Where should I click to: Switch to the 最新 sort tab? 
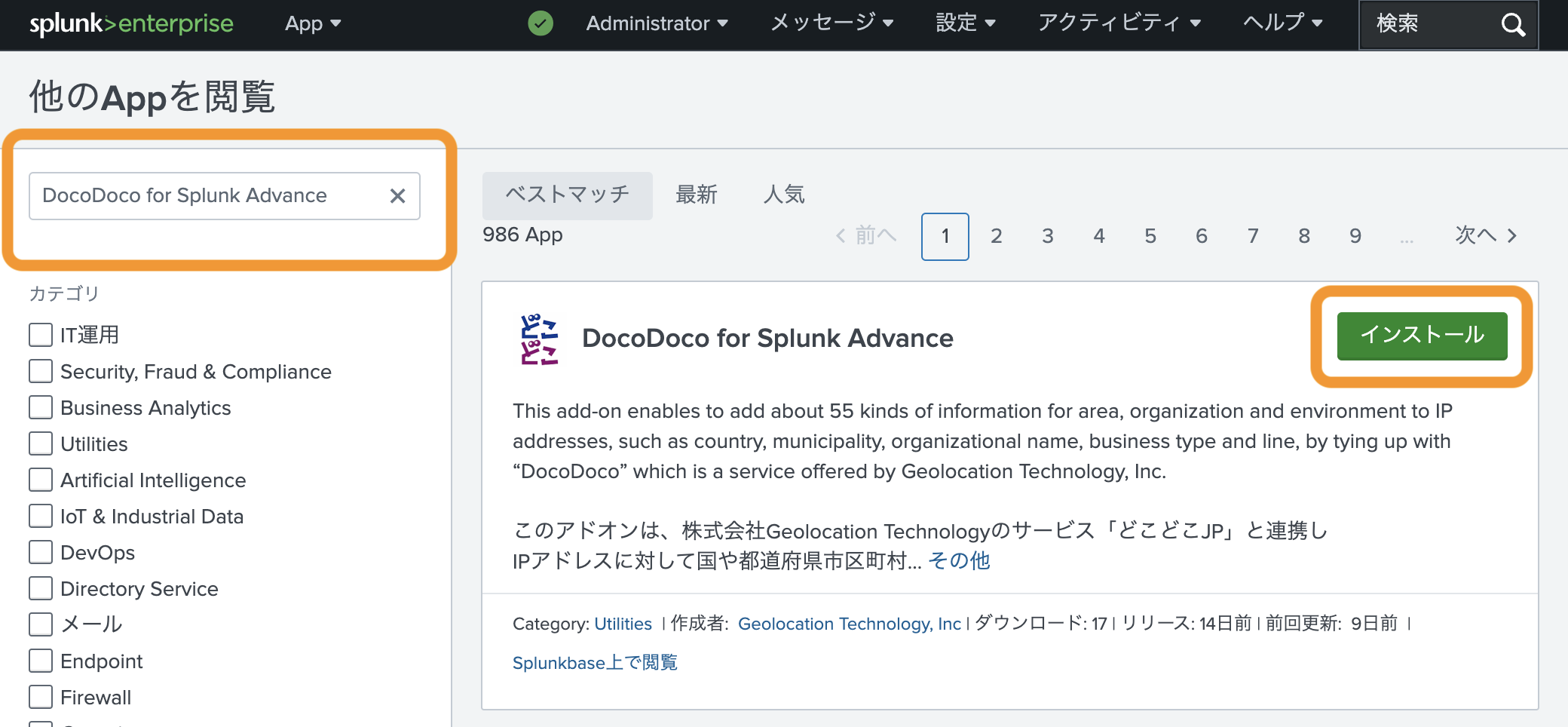pos(696,195)
